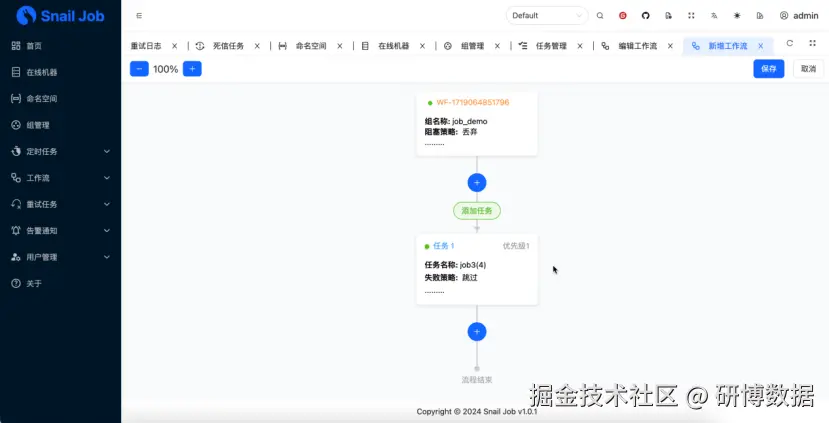
Task: Click the 组名称: job_demo line
Action: [456, 122]
